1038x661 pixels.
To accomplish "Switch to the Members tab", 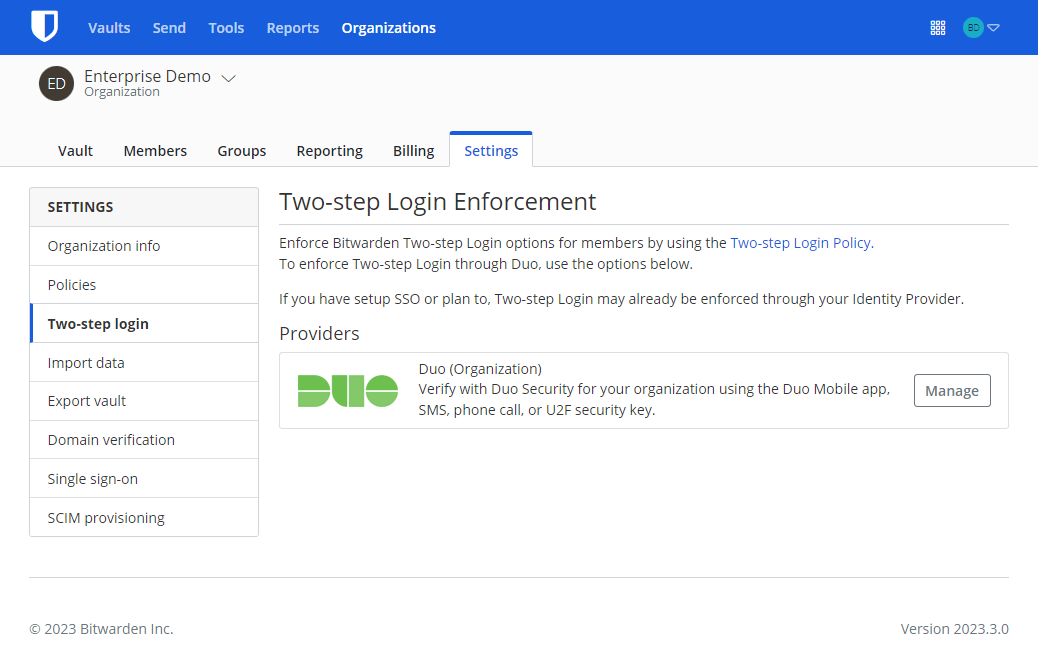I will click(155, 150).
